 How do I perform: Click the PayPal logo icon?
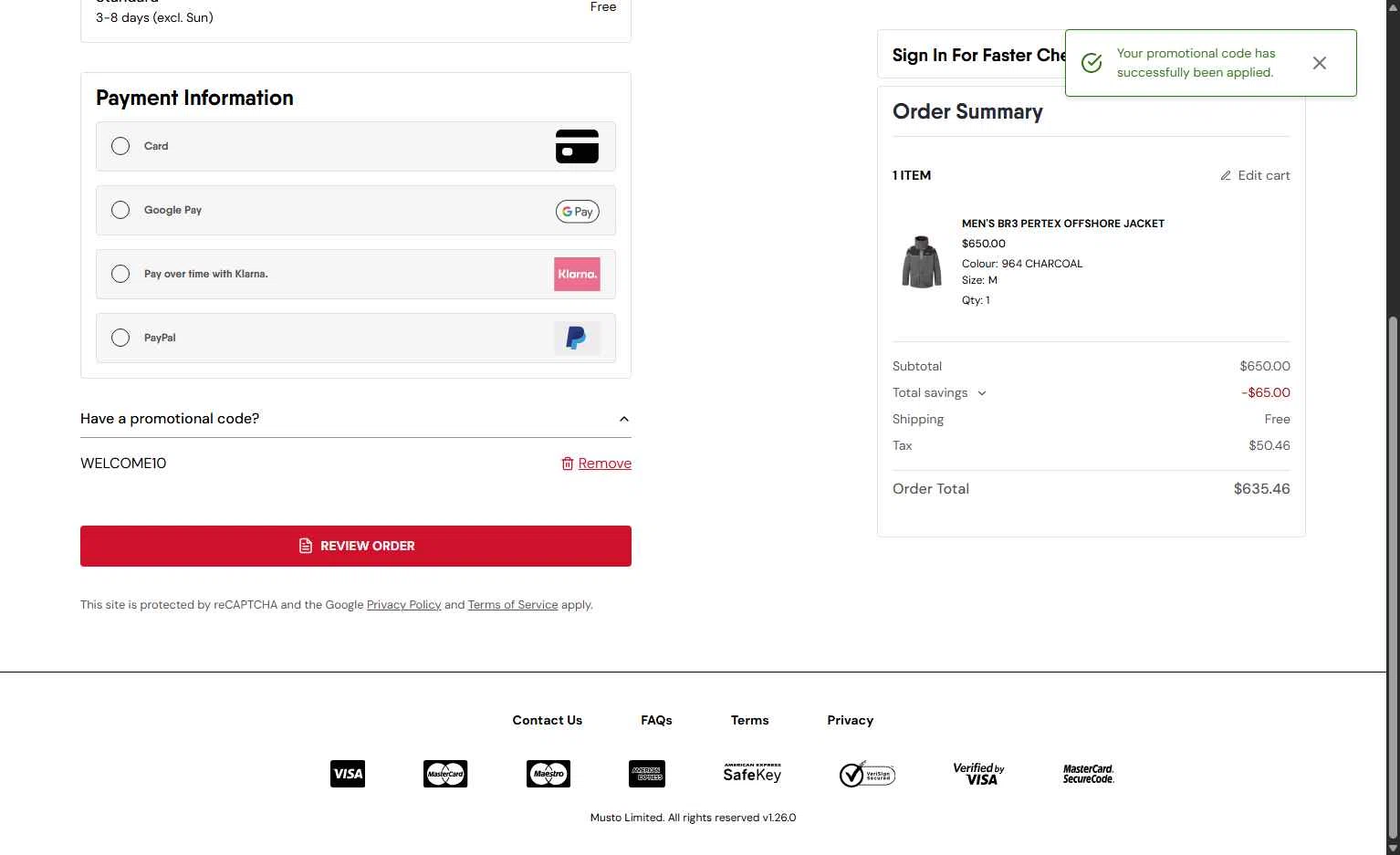(x=577, y=338)
